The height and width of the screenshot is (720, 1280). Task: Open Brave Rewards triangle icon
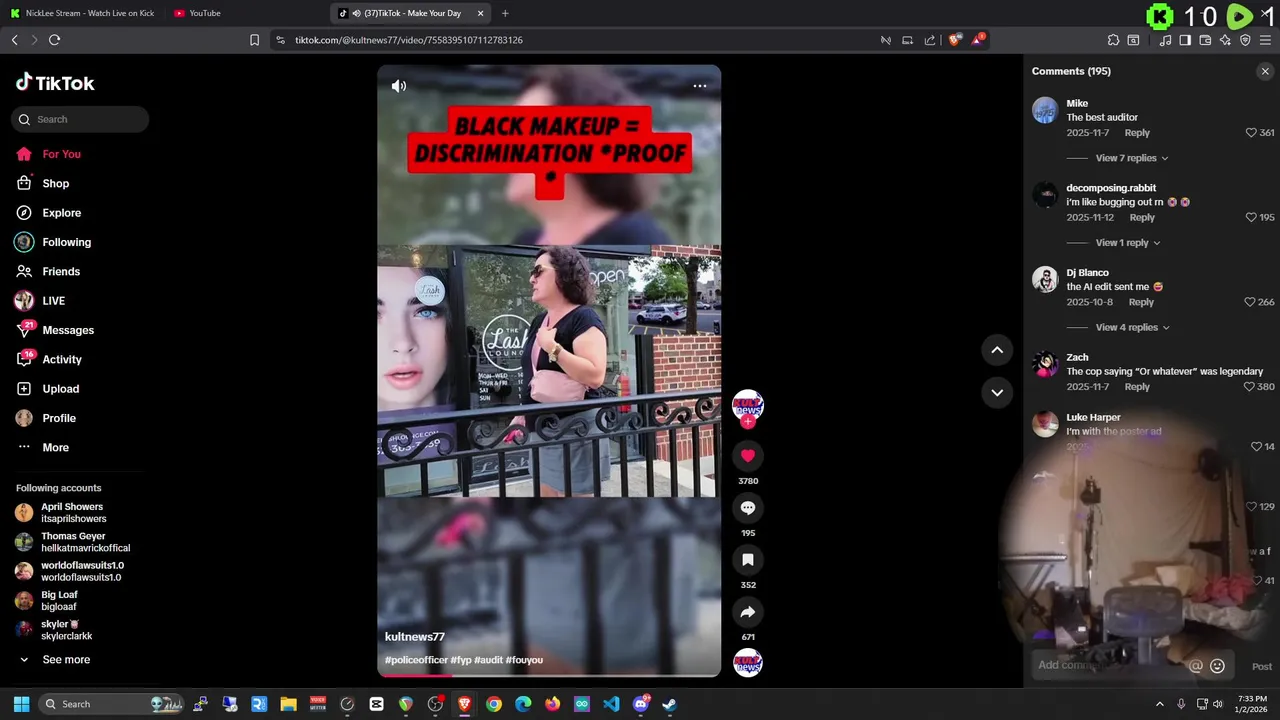978,40
